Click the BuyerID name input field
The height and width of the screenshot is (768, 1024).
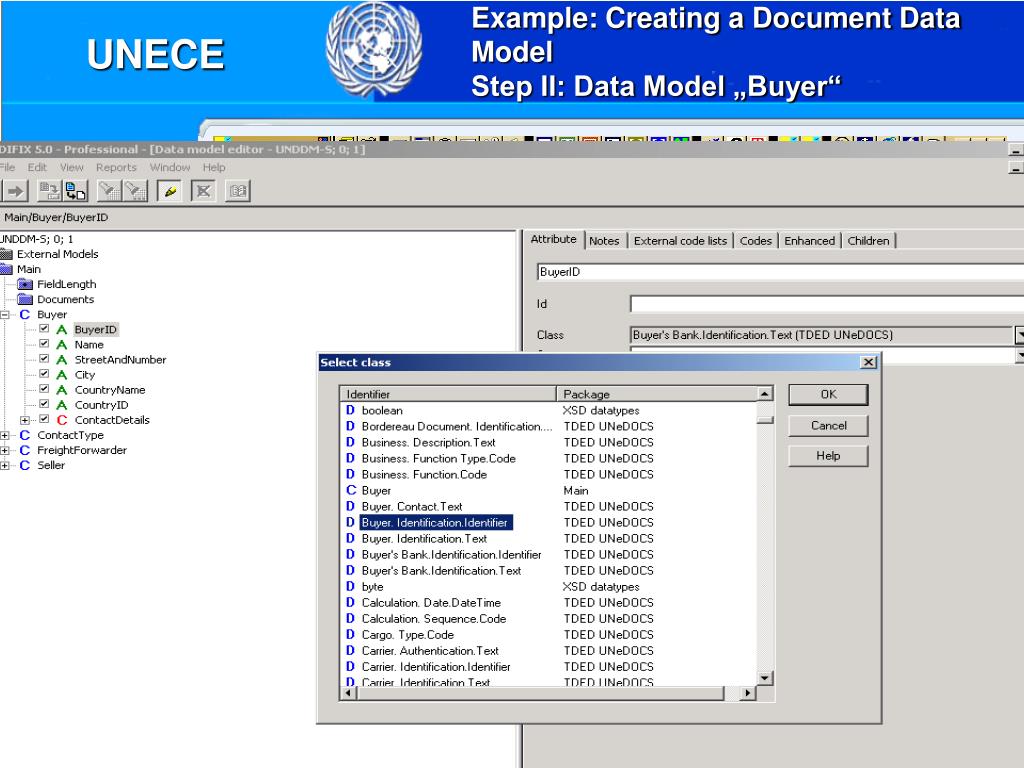tap(780, 272)
